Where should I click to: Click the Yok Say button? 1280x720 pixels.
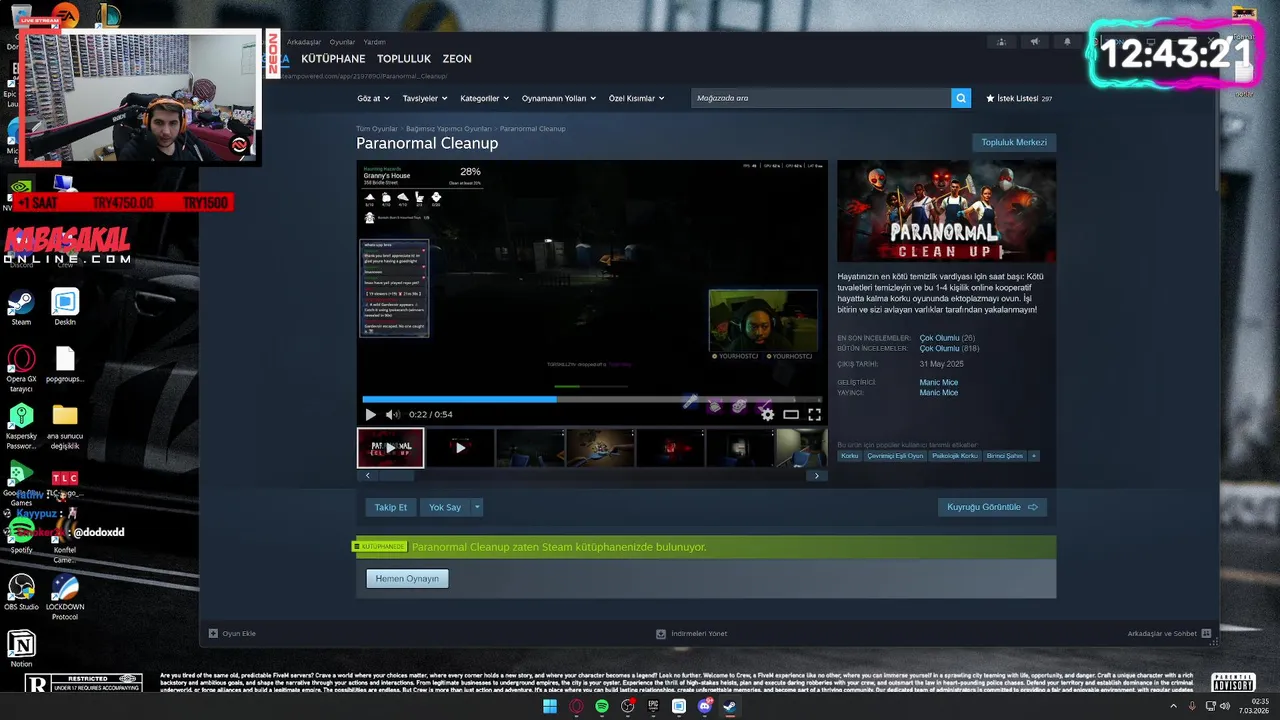[445, 507]
